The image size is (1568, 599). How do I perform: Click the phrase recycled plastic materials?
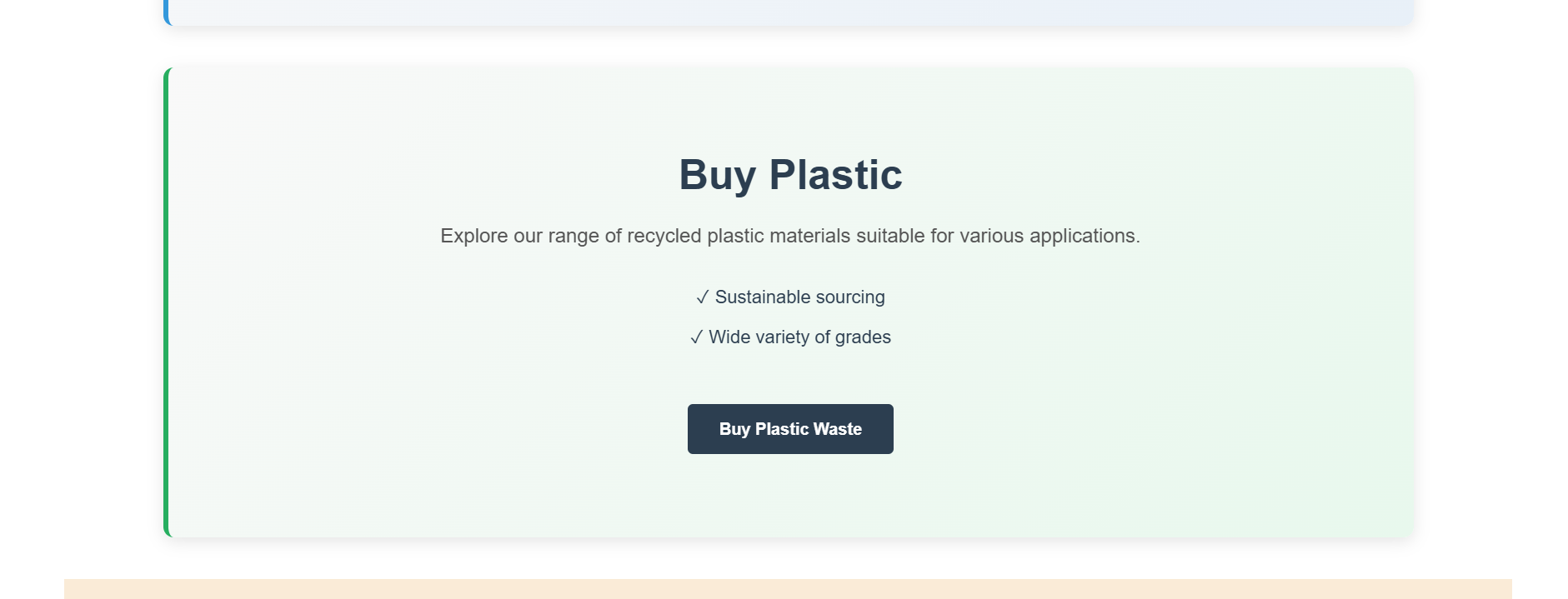click(739, 236)
